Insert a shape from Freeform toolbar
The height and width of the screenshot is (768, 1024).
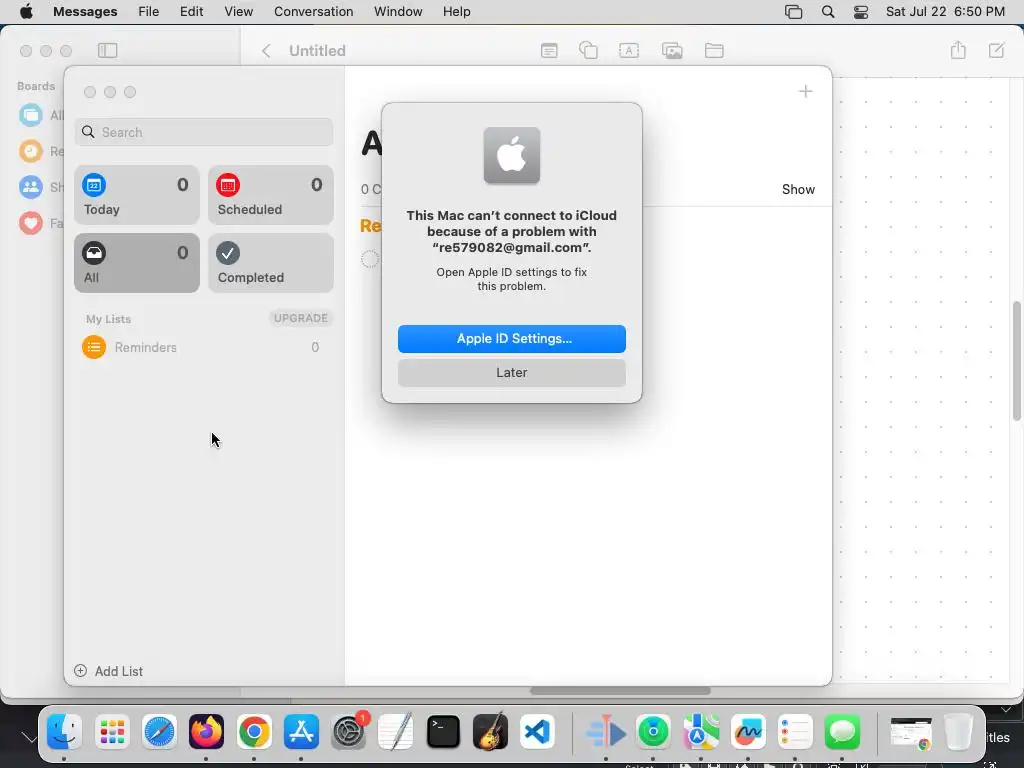pos(588,50)
